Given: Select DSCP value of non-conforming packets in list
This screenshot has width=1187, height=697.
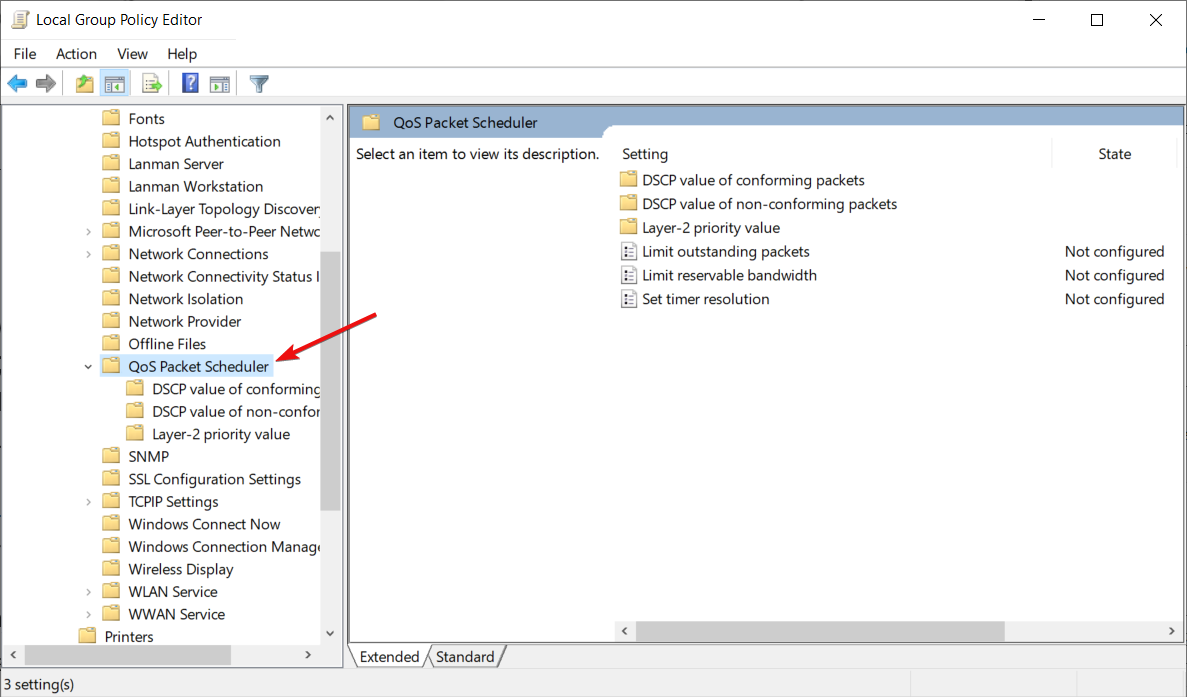Looking at the screenshot, I should (x=769, y=204).
